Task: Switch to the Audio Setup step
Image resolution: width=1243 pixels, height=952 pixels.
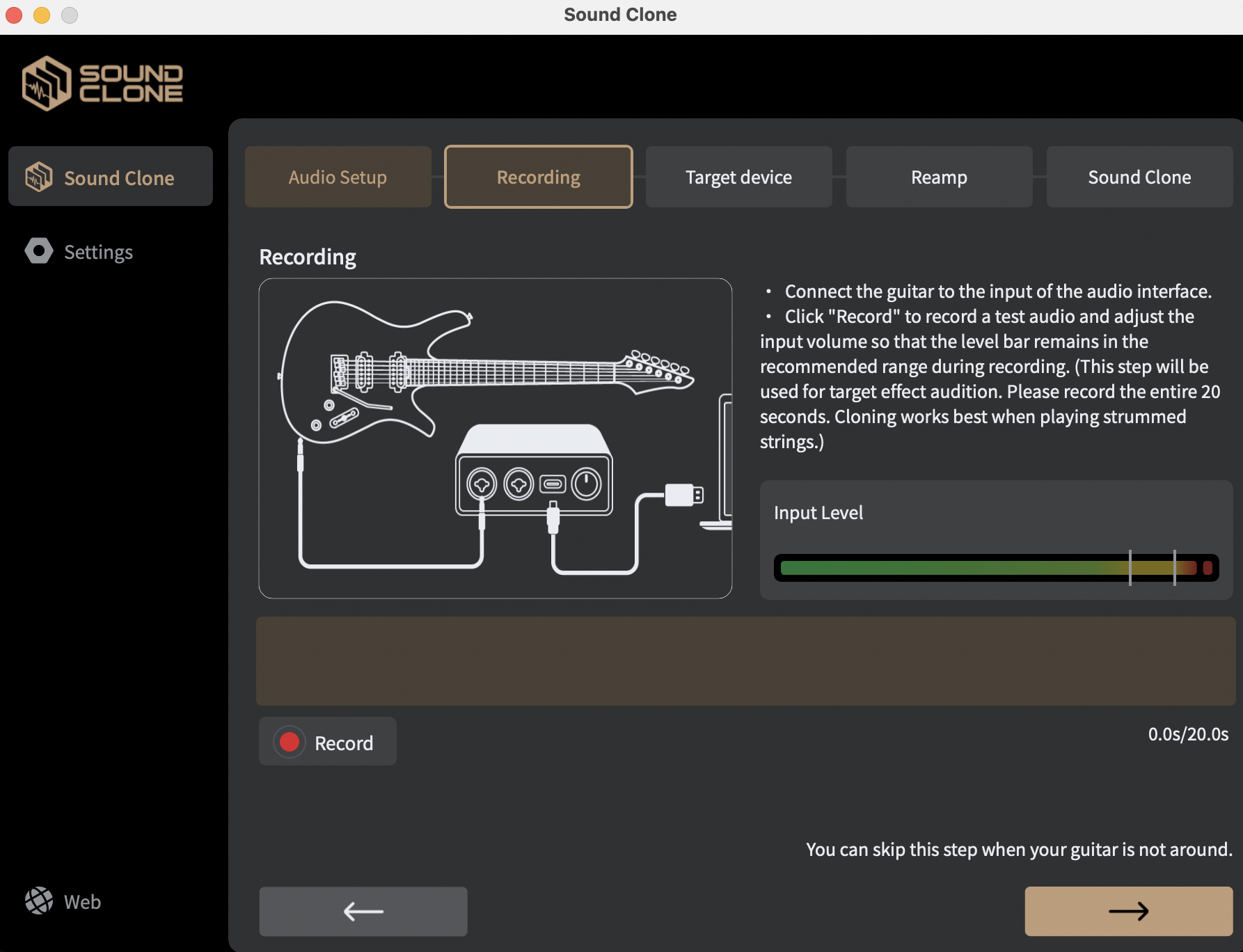Action: 338,177
